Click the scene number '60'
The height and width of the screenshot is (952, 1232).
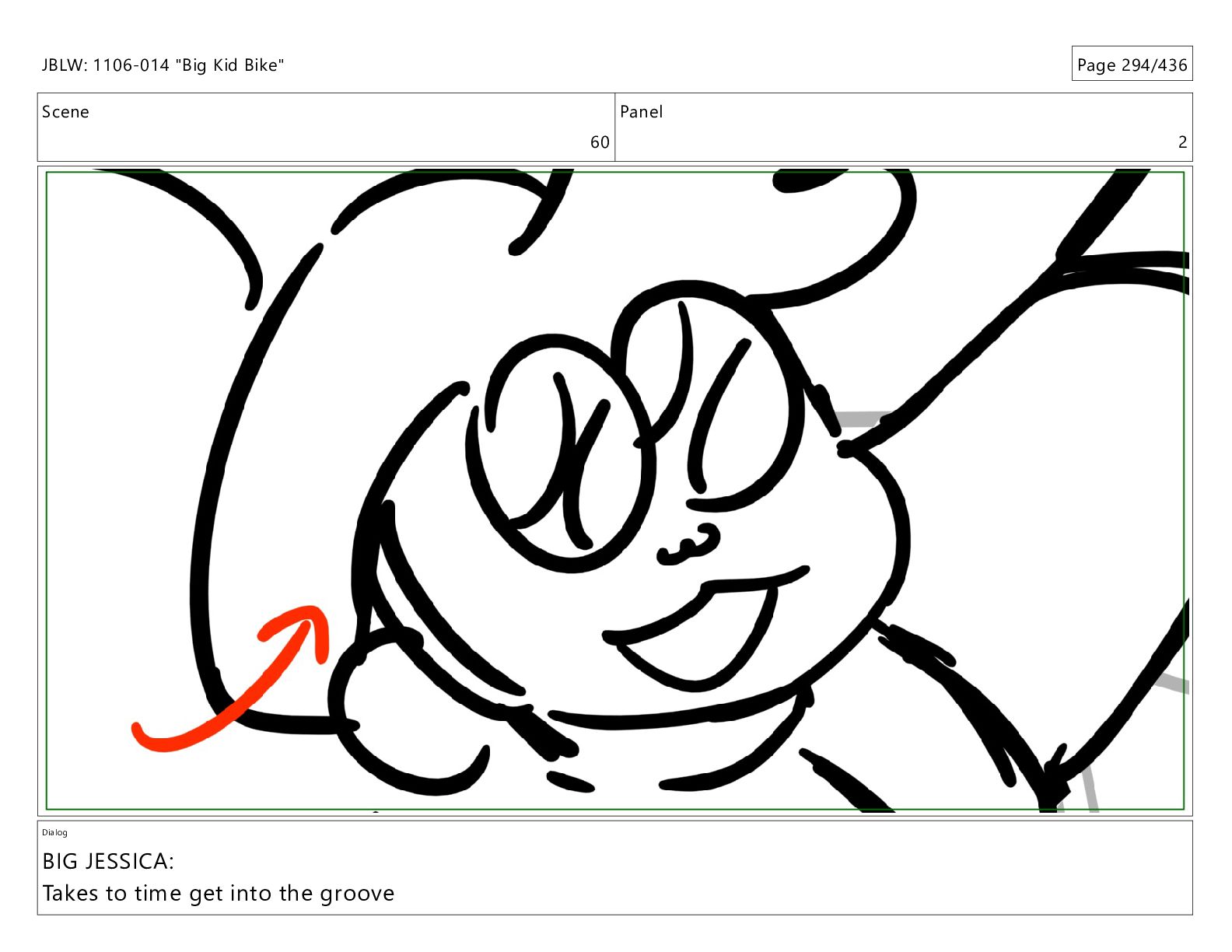pyautogui.click(x=600, y=142)
